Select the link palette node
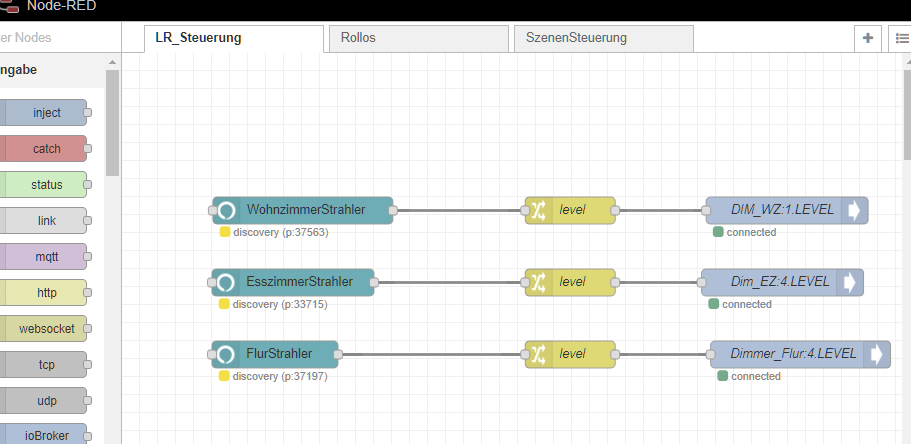911x444 pixels. [x=43, y=221]
